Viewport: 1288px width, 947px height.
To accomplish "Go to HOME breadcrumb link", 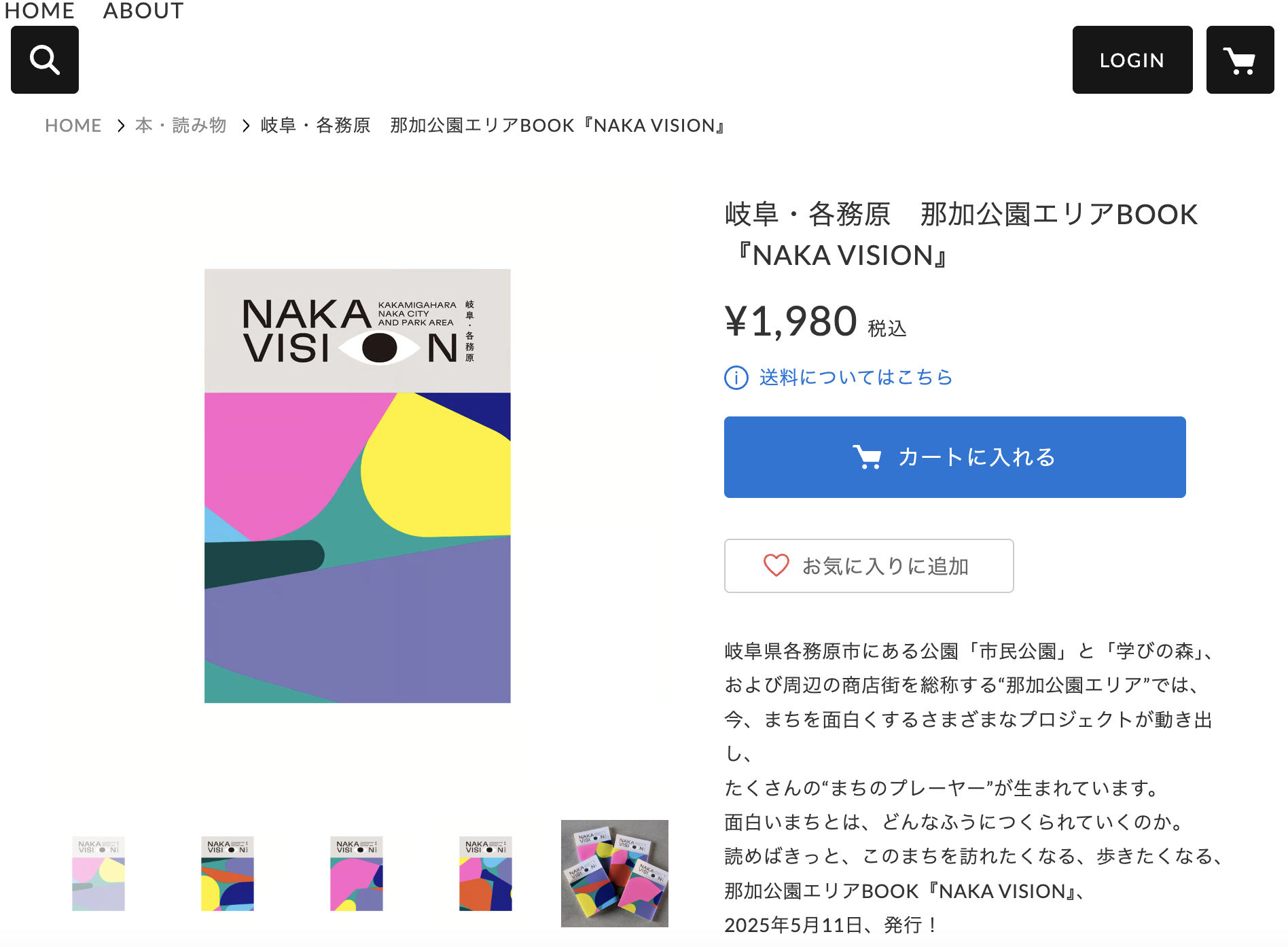I will (73, 126).
